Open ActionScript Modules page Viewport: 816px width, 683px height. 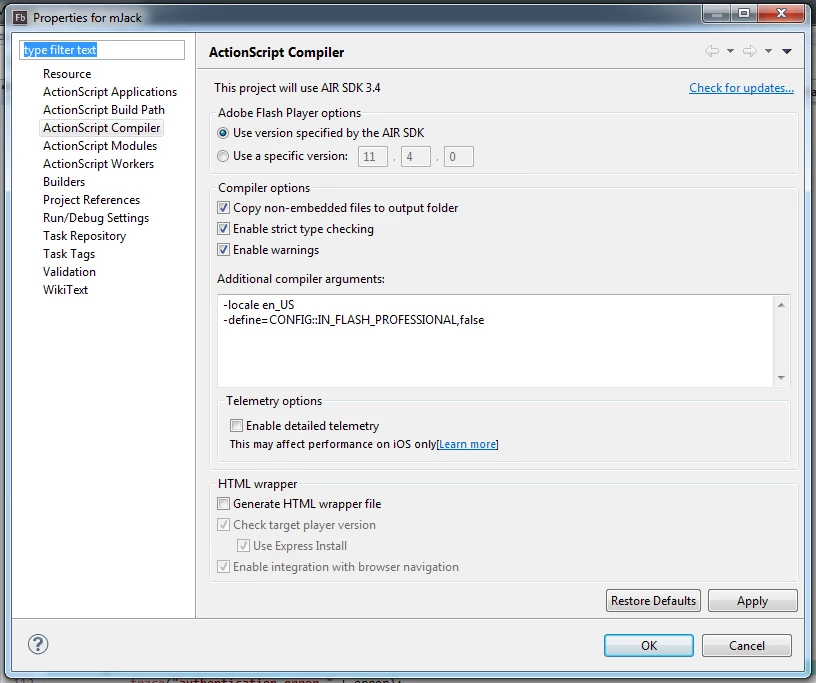click(100, 146)
